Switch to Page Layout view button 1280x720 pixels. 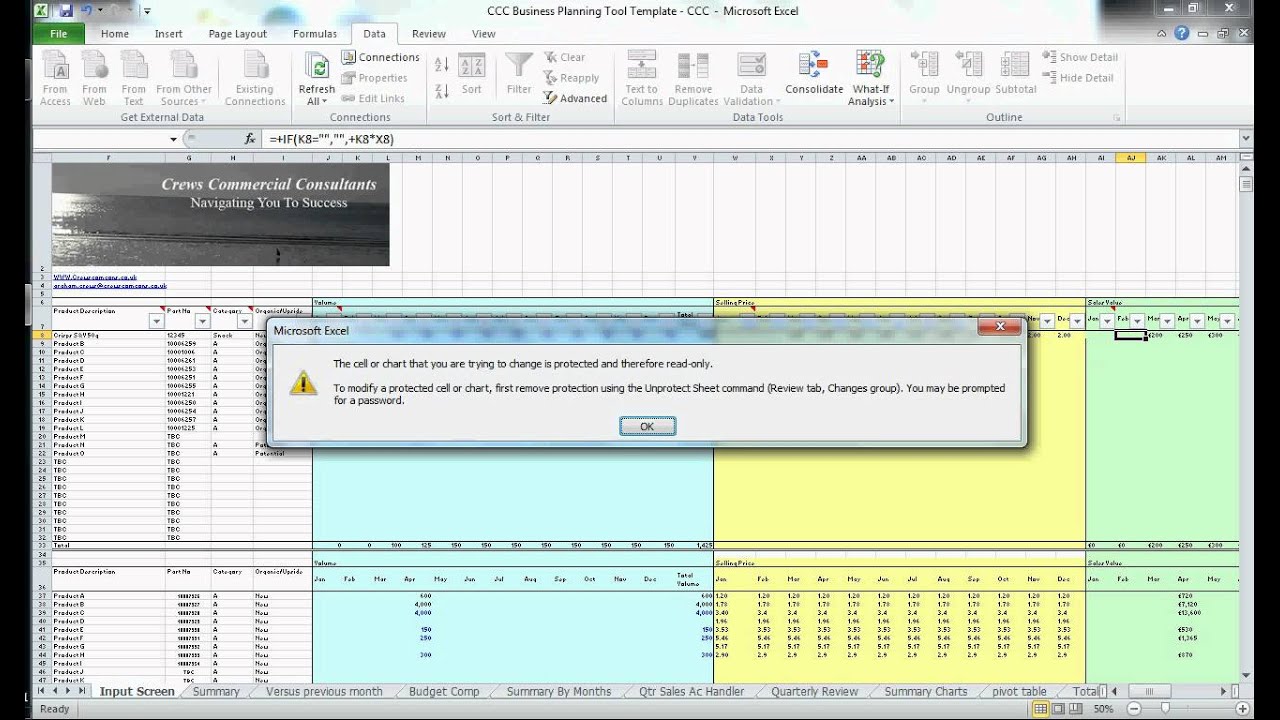(1057, 709)
